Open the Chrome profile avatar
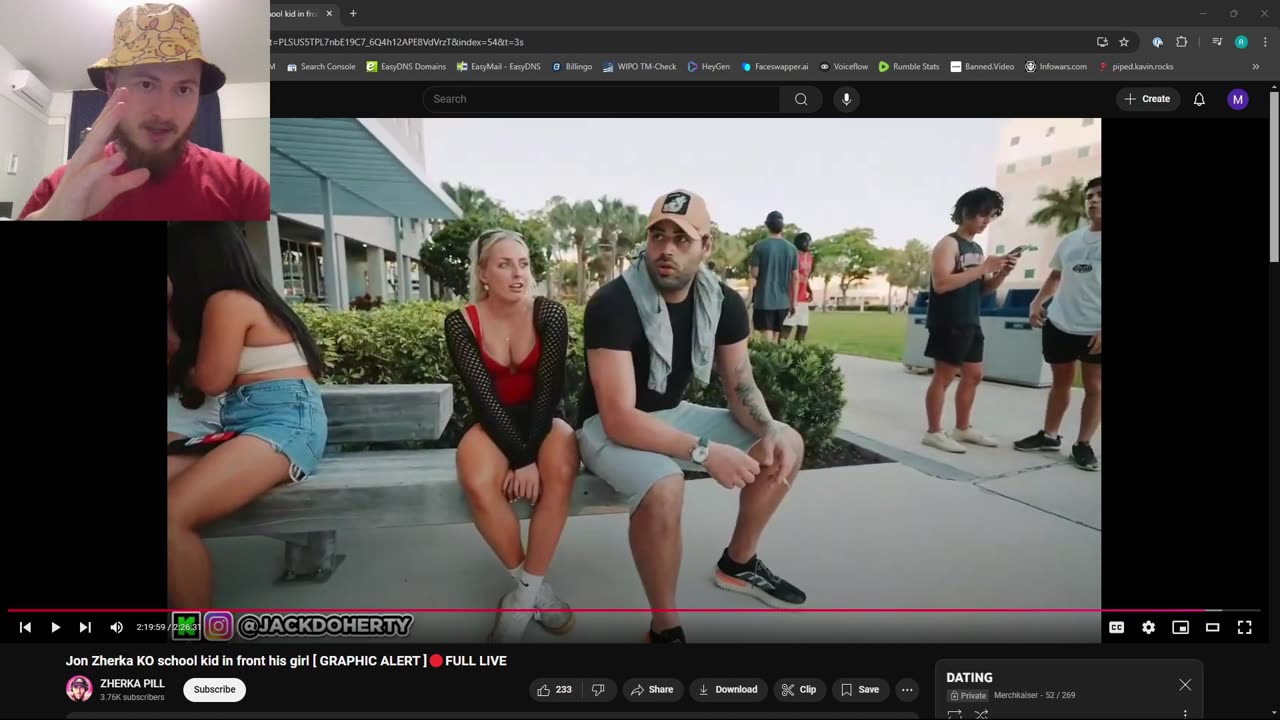This screenshot has height=720, width=1280. point(1241,42)
